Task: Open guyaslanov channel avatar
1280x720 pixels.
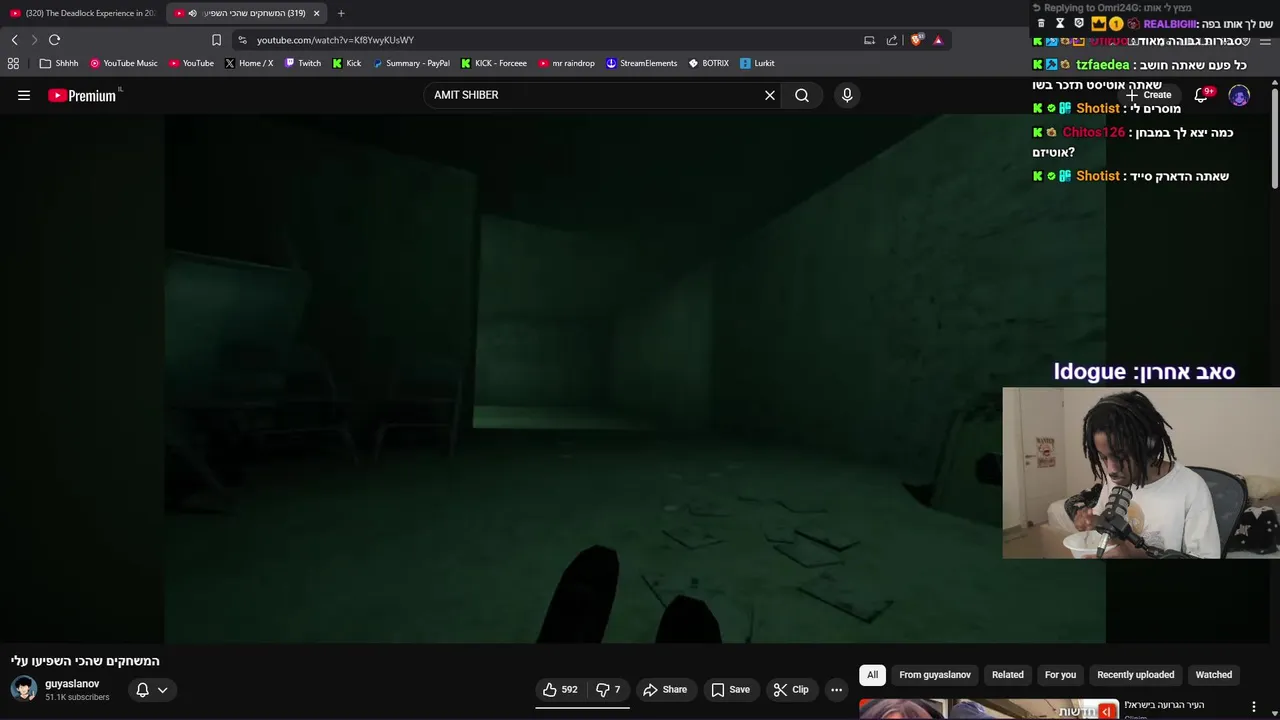Action: tap(24, 689)
